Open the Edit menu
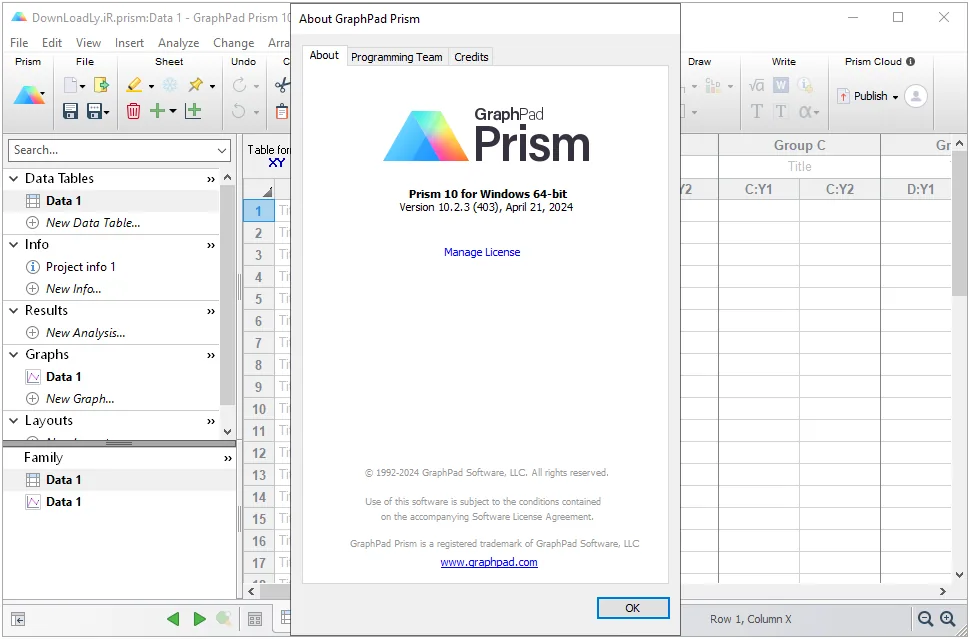This screenshot has width=970, height=639. click(x=52, y=43)
